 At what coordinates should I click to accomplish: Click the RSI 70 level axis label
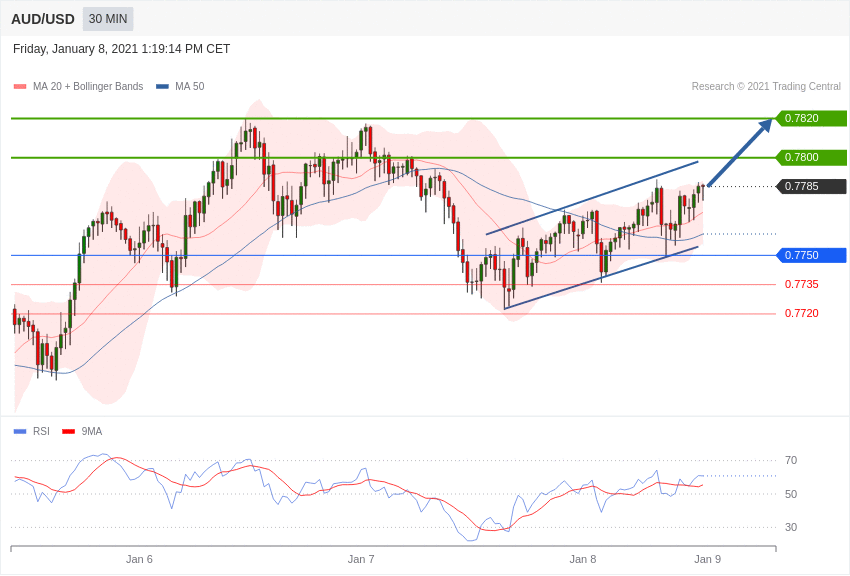791,460
